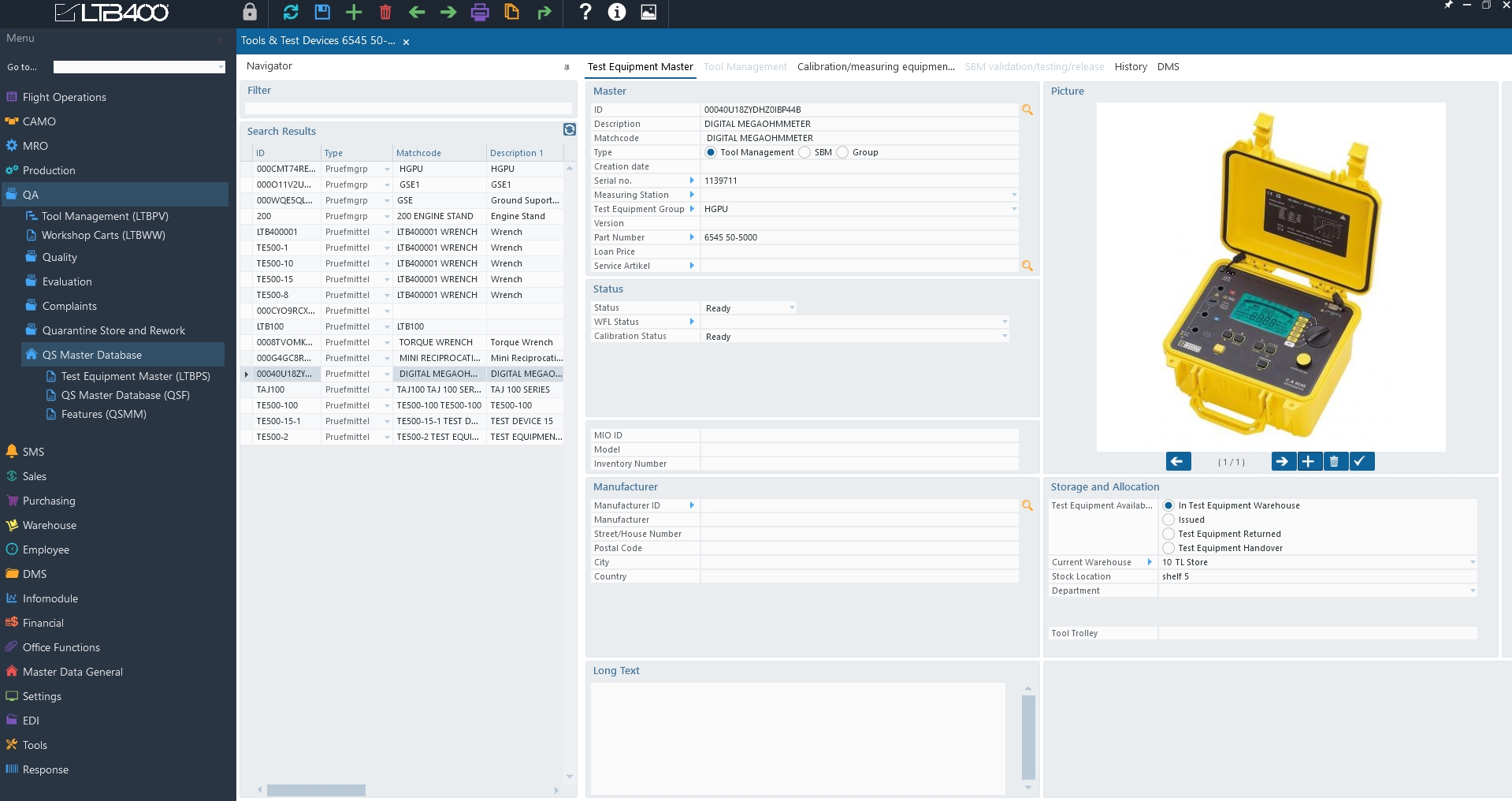Click the magnifier icon beside the ID field
The height and width of the screenshot is (801, 1512).
(x=1027, y=110)
